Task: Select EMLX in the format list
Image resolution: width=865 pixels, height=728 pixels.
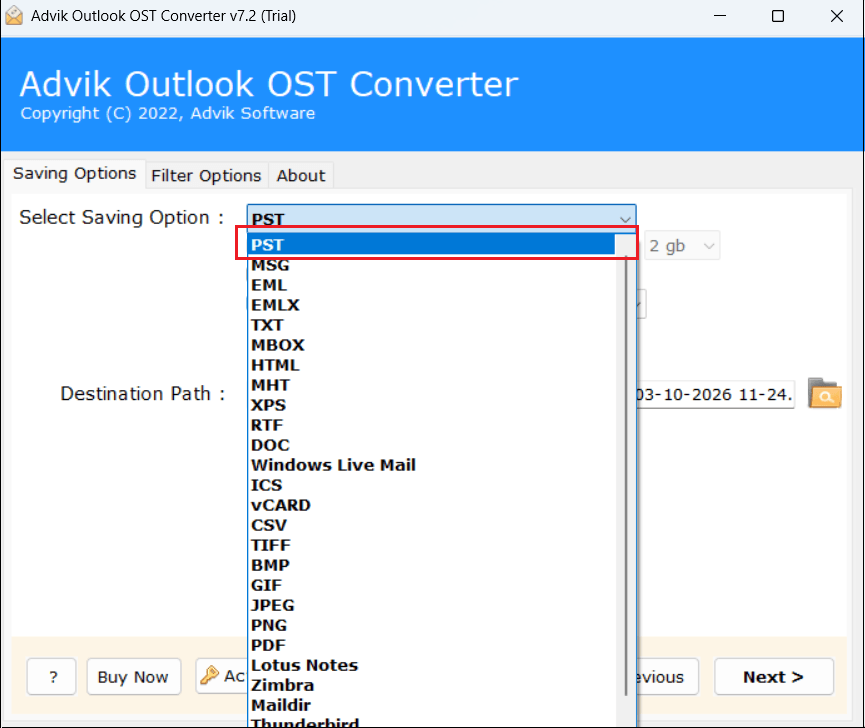Action: coord(432,305)
